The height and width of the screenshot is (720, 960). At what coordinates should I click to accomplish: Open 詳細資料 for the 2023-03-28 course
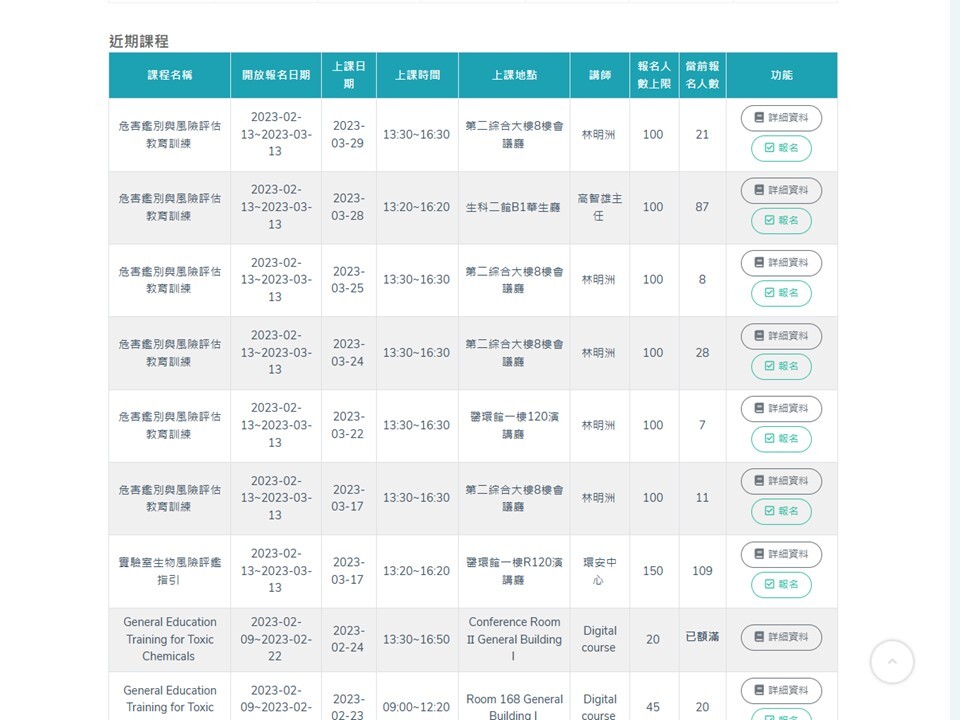pos(781,190)
